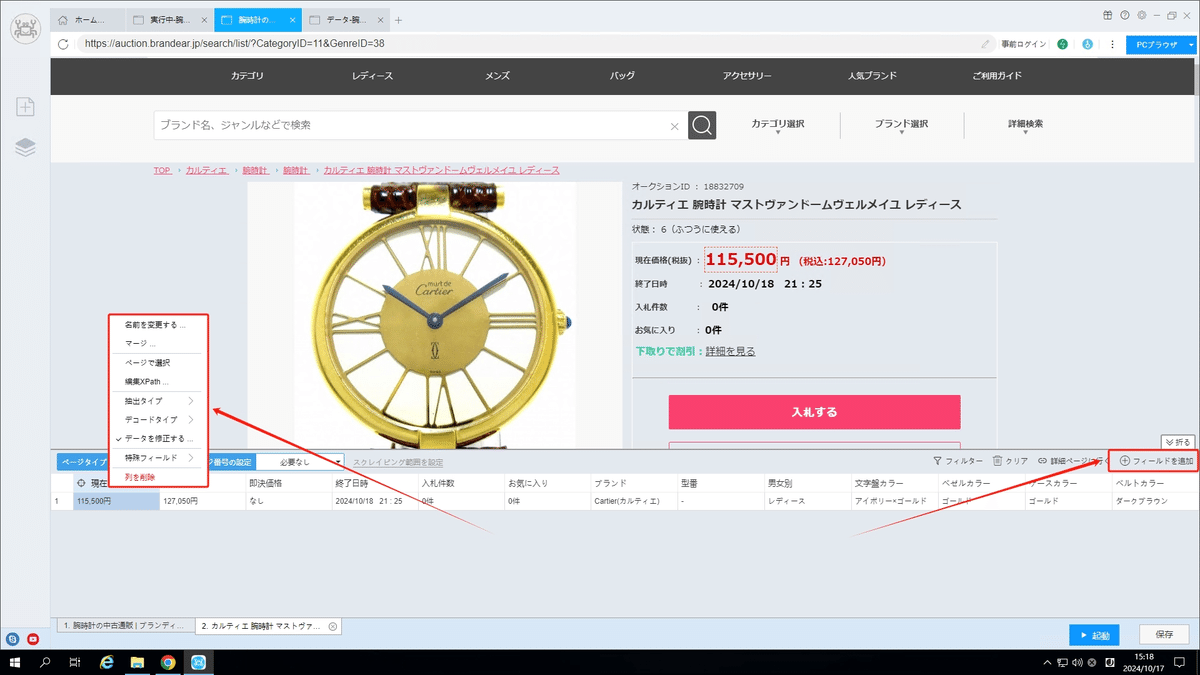Switch to the ホーム tab
Image resolution: width=1200 pixels, height=675 pixels.
pyautogui.click(x=88, y=20)
